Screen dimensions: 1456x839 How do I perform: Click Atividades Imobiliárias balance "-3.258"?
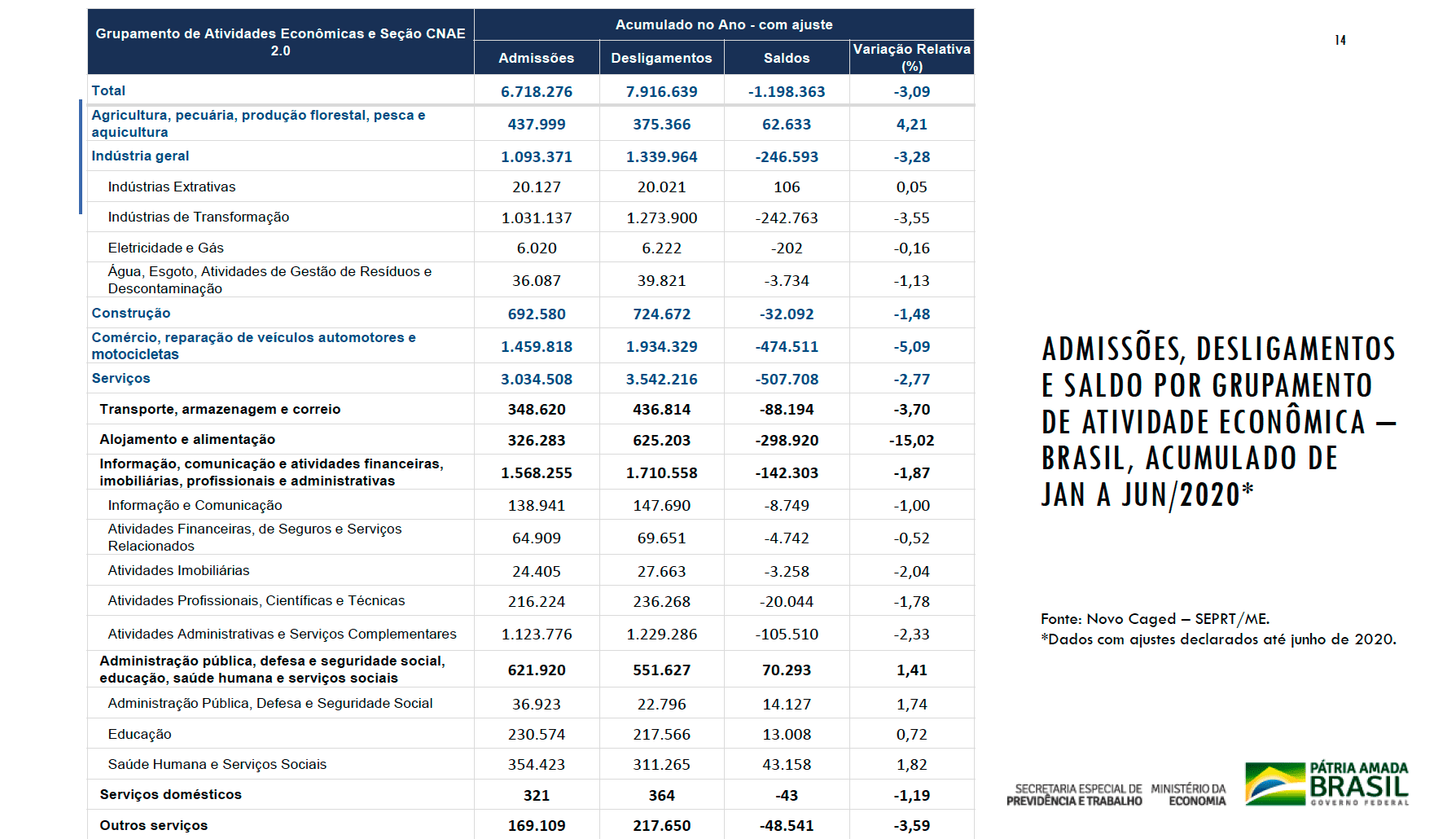click(787, 572)
